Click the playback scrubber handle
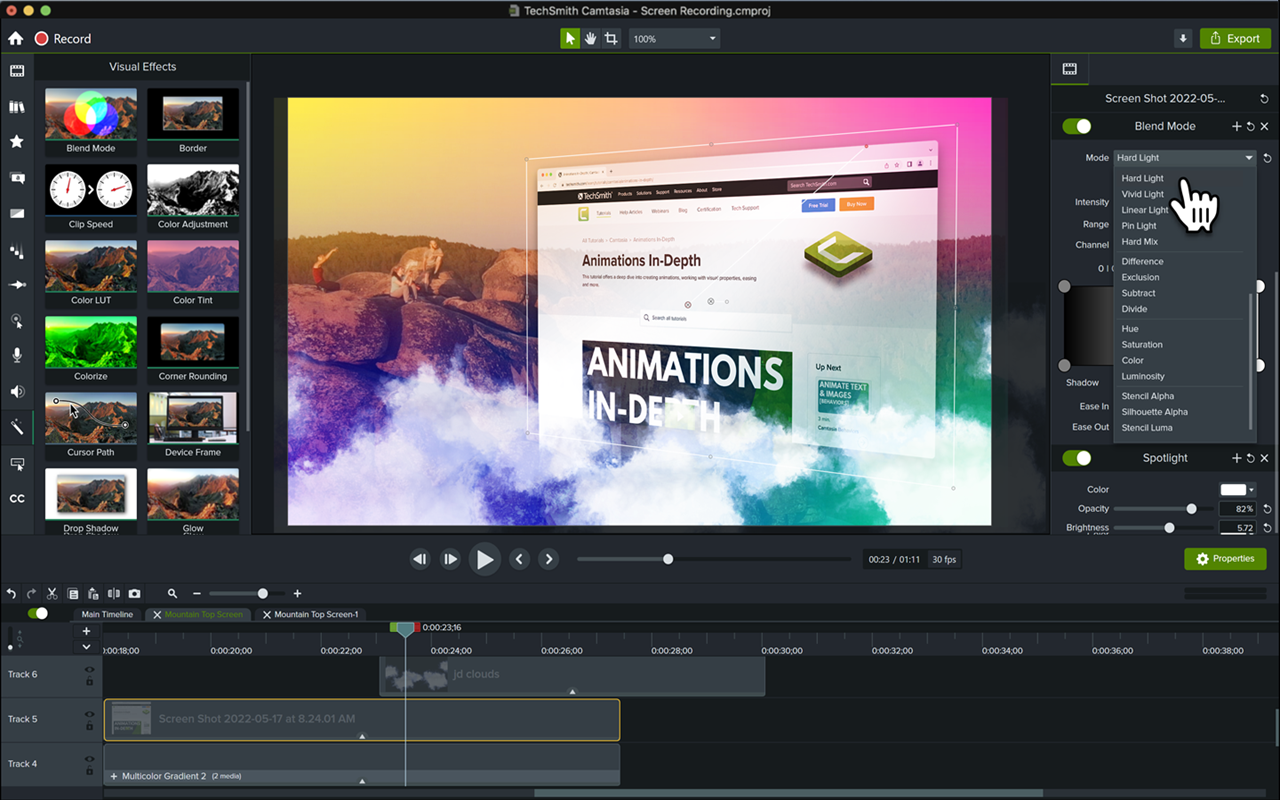 (x=668, y=559)
